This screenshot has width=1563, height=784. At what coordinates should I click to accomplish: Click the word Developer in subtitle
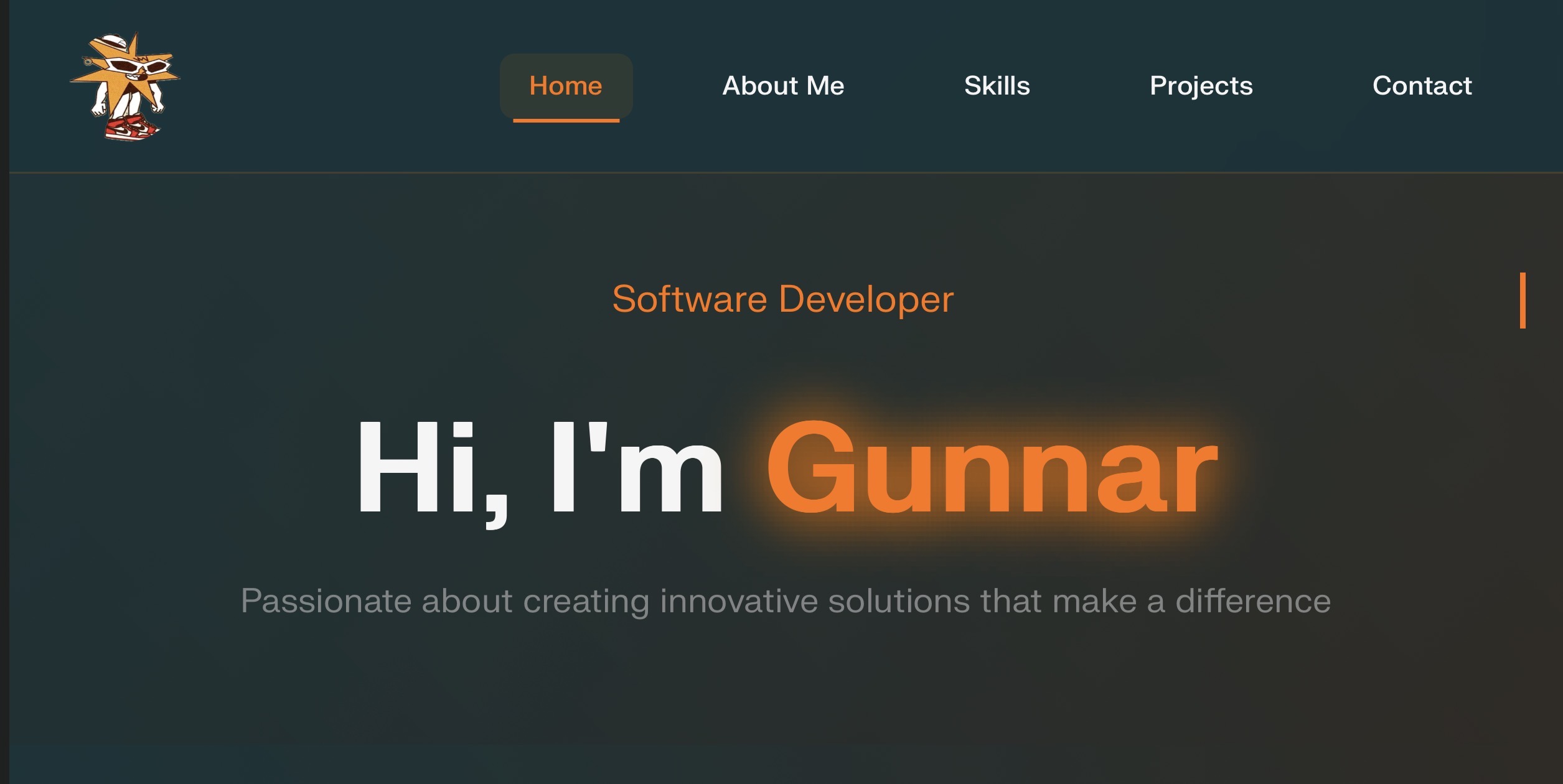[866, 299]
